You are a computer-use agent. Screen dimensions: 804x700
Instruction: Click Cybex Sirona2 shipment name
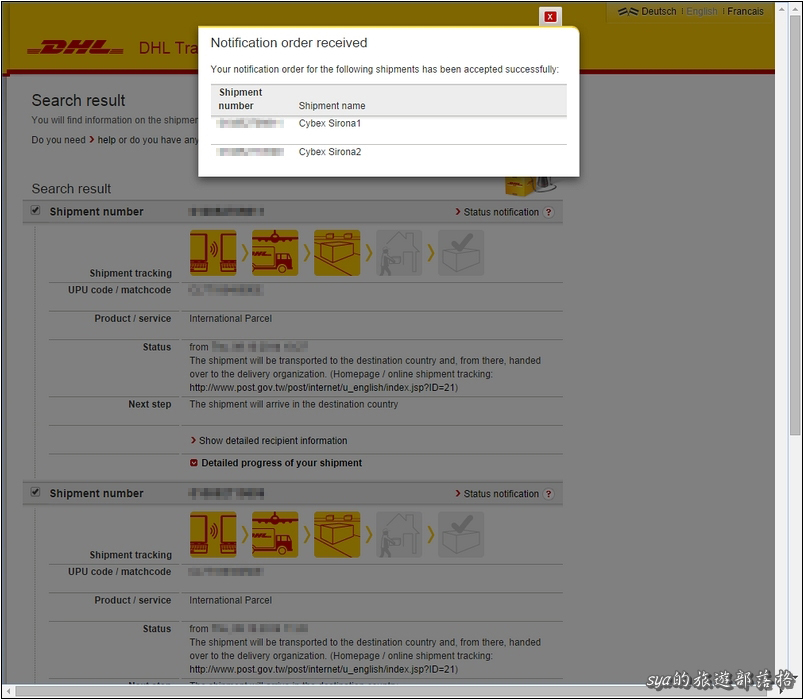(330, 152)
